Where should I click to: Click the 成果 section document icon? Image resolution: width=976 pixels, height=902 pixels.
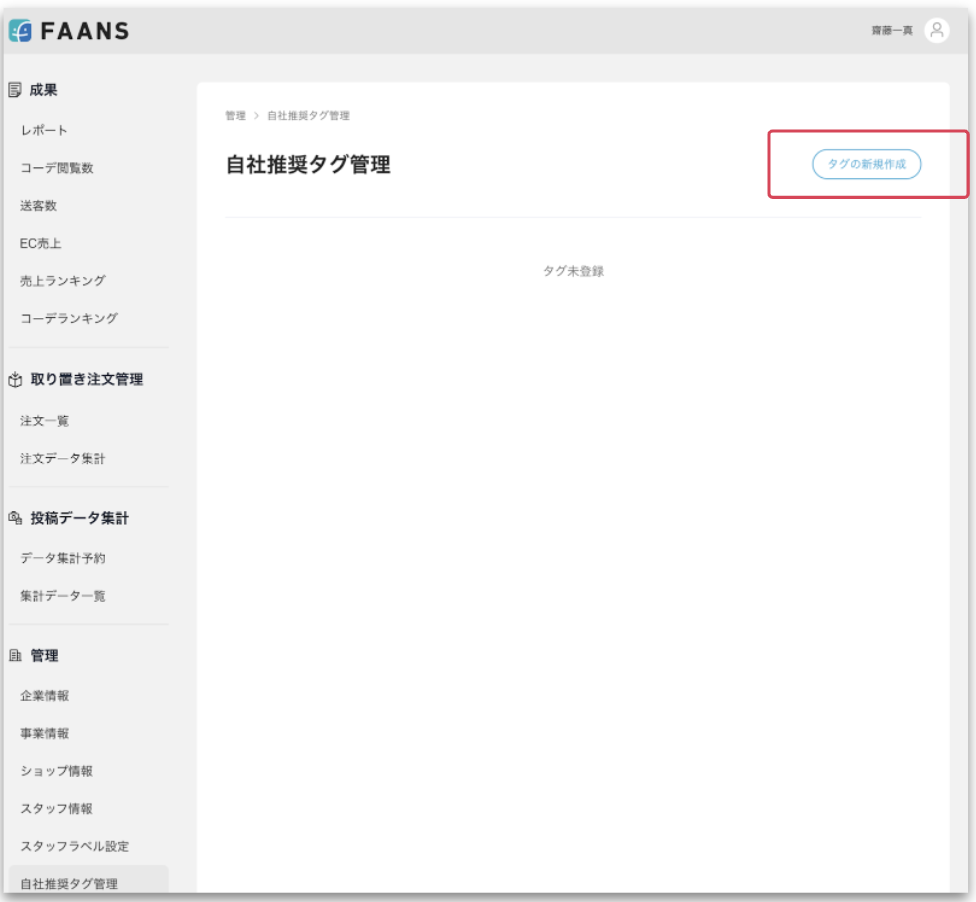[15, 90]
